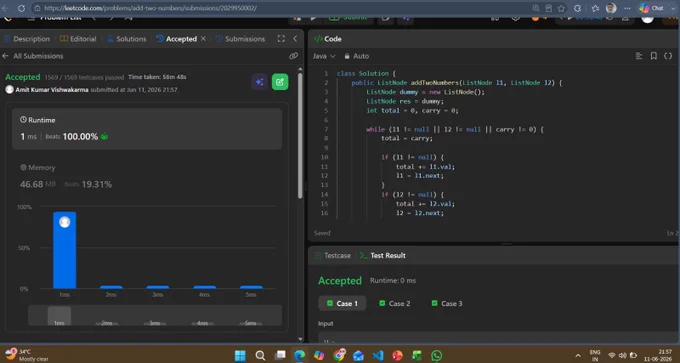Click the green write solution button

pyautogui.click(x=280, y=82)
